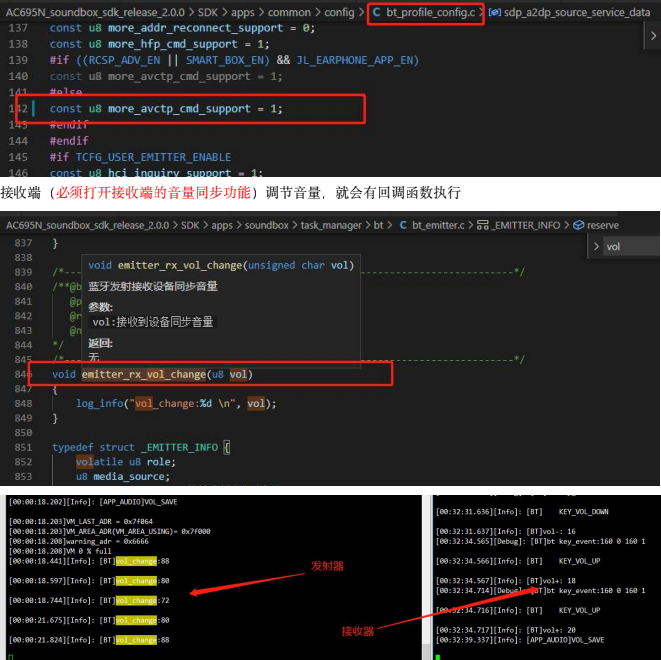Expand the chevron beside the vol find box
661x660 pixels.
click(x=596, y=247)
